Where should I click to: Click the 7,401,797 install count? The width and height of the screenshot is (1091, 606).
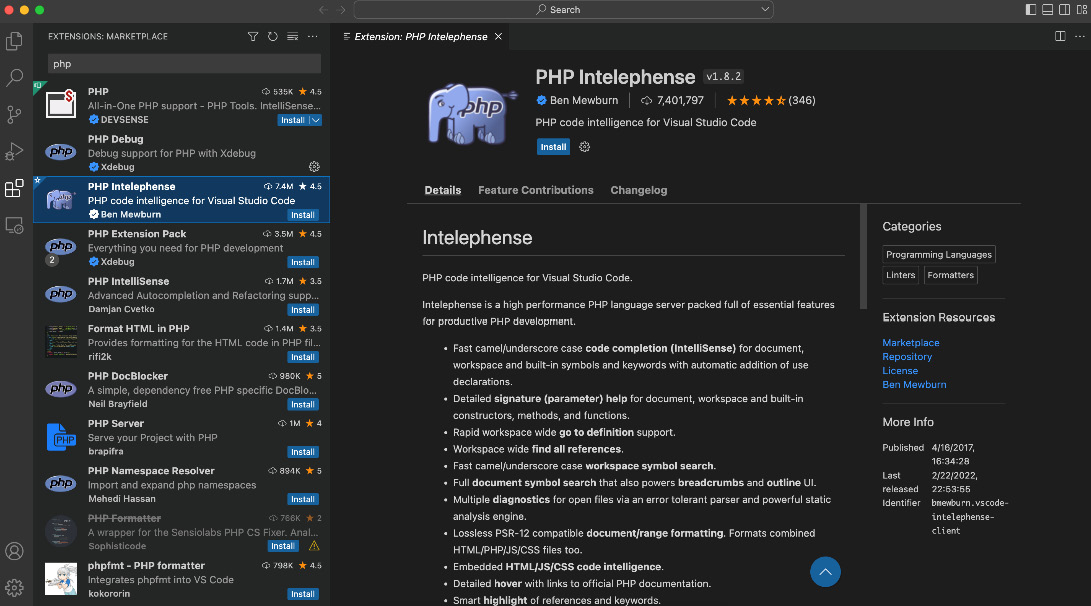(672, 100)
